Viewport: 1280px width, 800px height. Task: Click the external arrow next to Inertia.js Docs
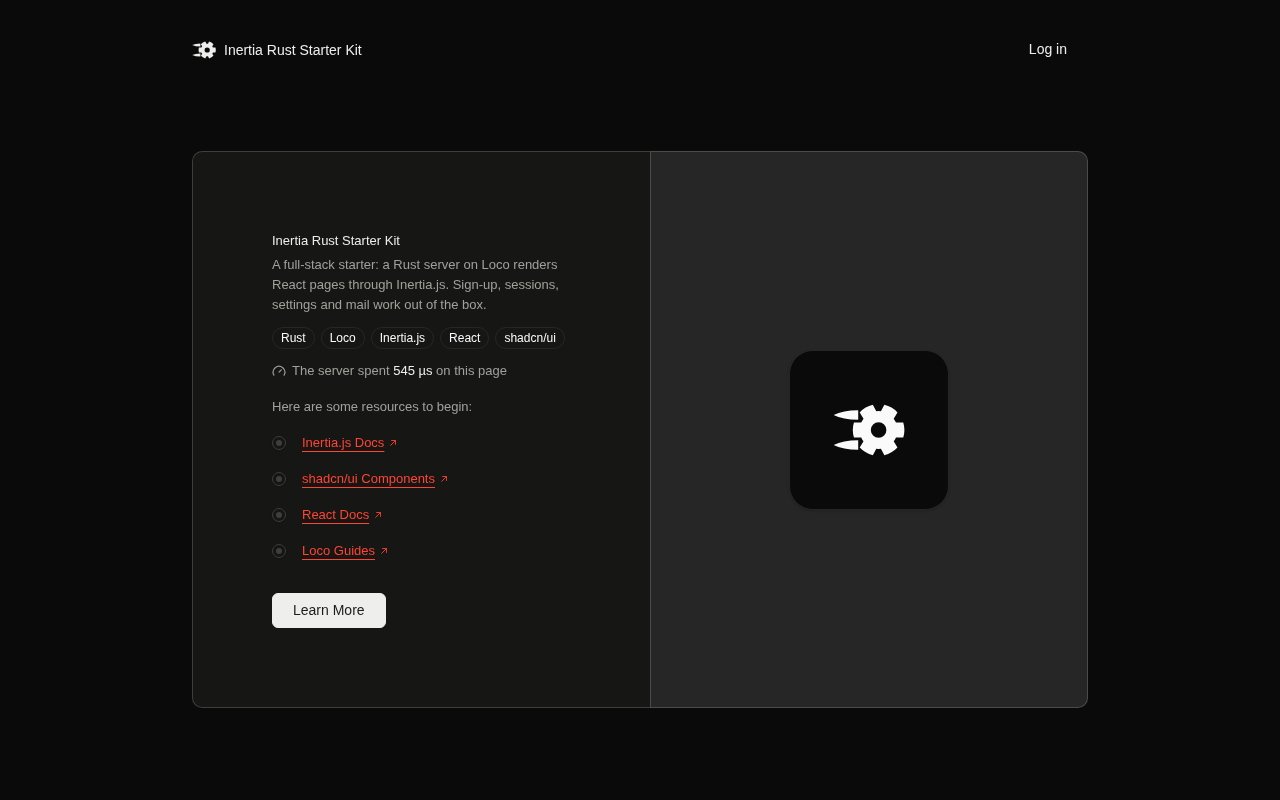393,443
